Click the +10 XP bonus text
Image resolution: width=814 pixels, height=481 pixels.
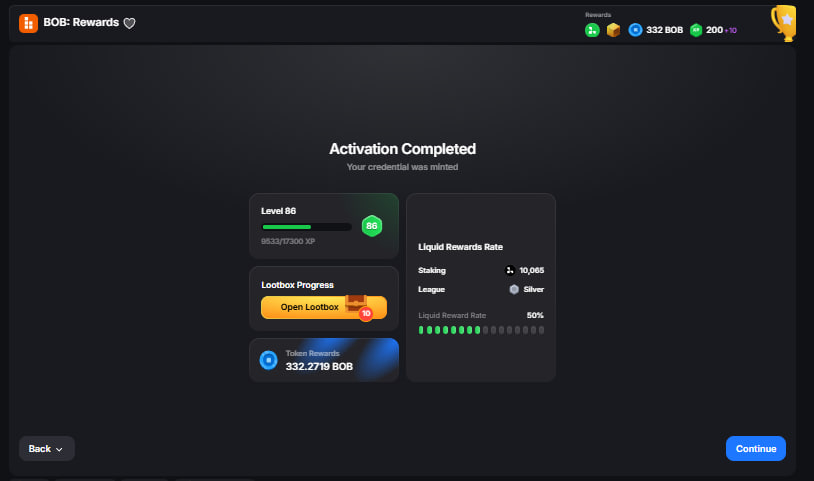[x=730, y=31]
